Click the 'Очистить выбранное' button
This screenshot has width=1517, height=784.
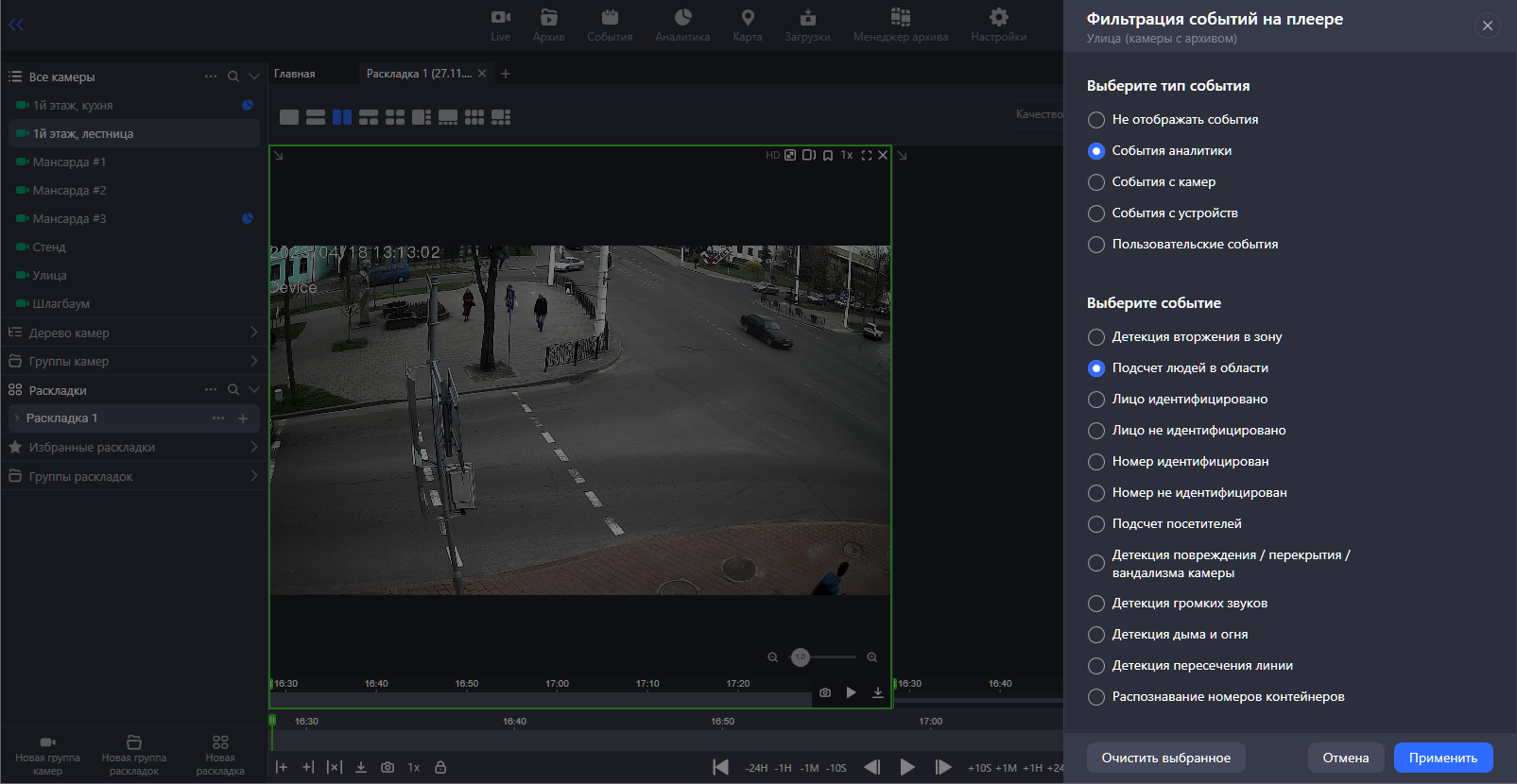point(1165,758)
